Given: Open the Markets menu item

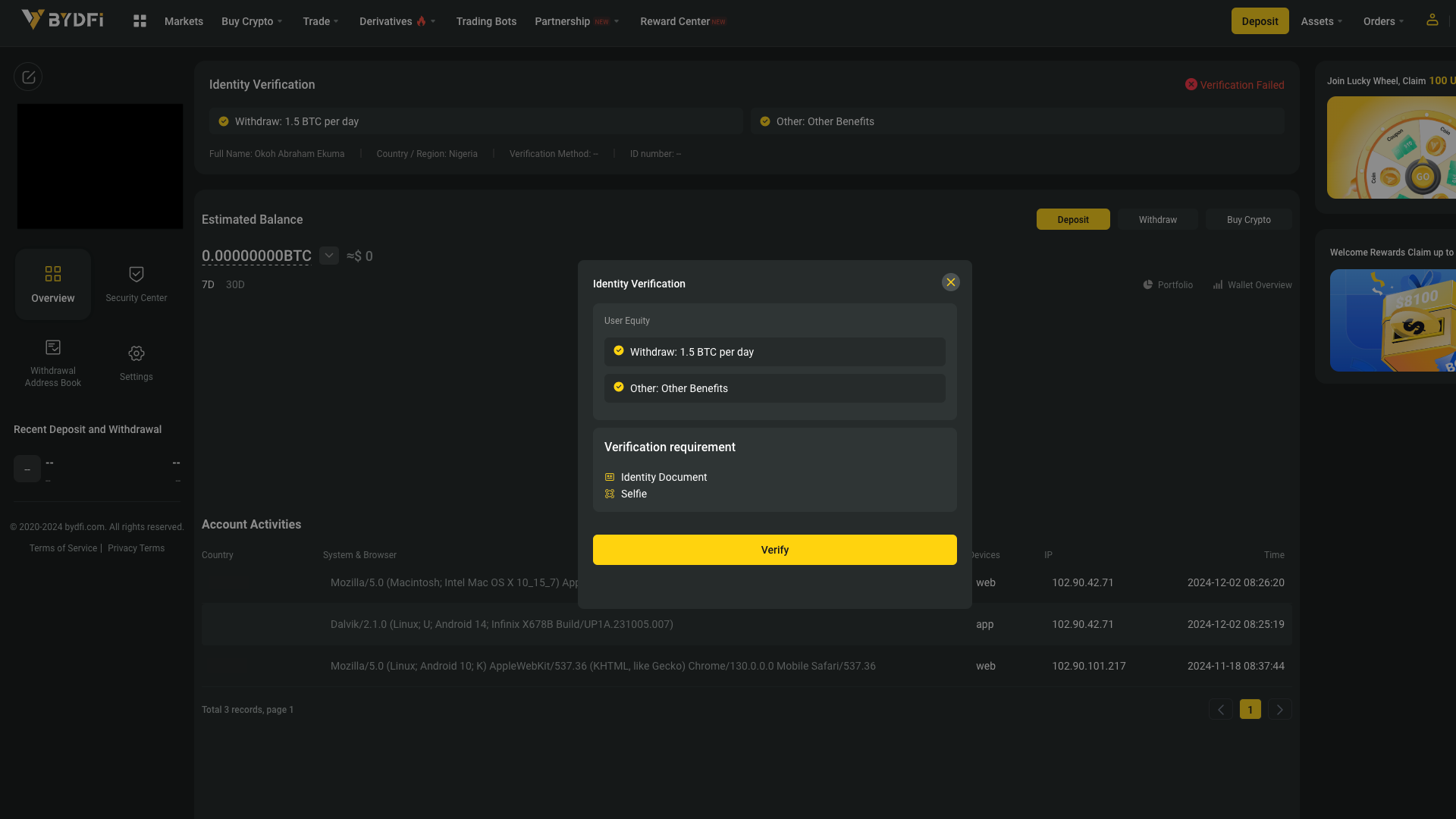Looking at the screenshot, I should (x=184, y=21).
